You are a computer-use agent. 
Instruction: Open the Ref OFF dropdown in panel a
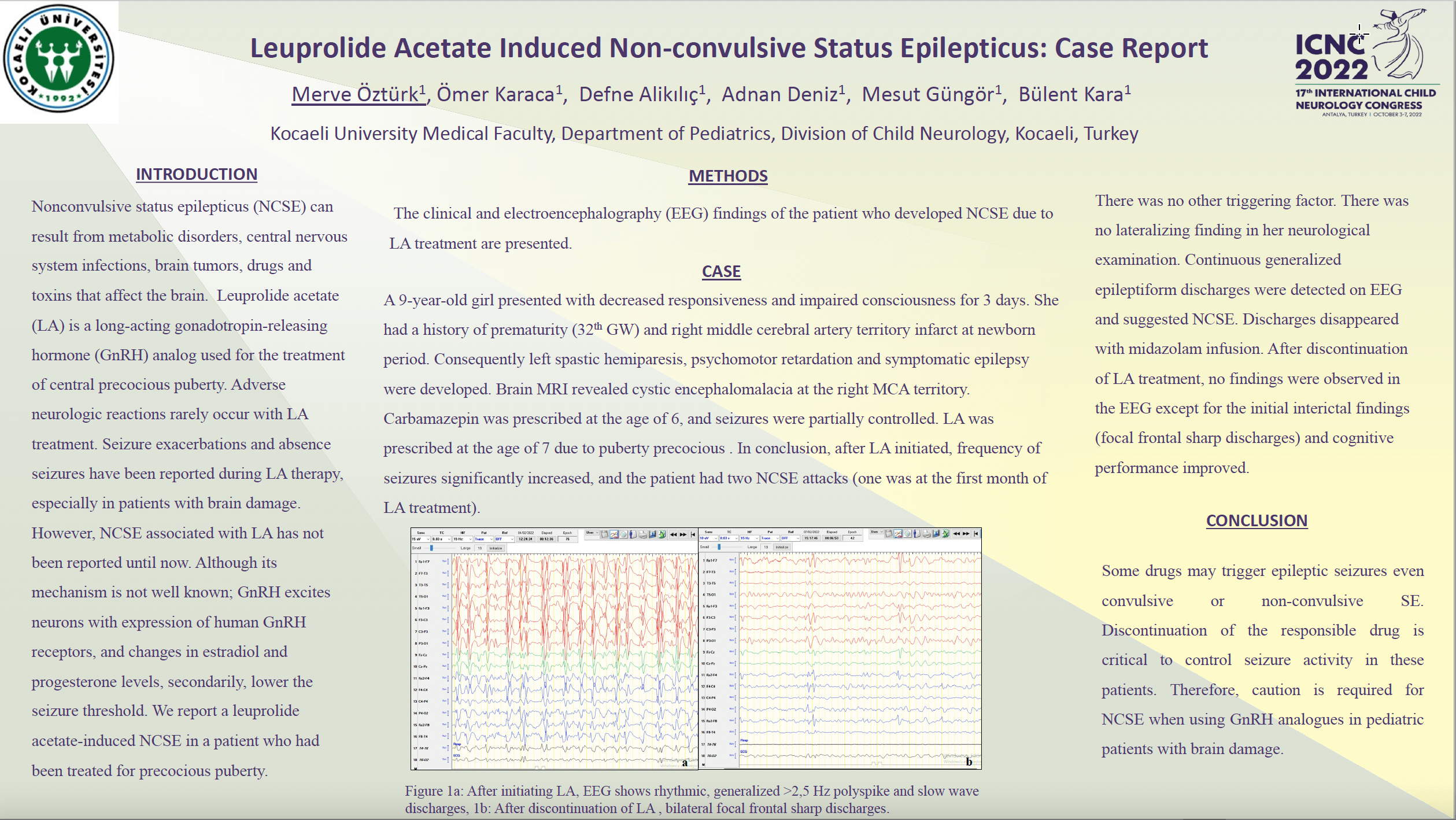coord(505,539)
